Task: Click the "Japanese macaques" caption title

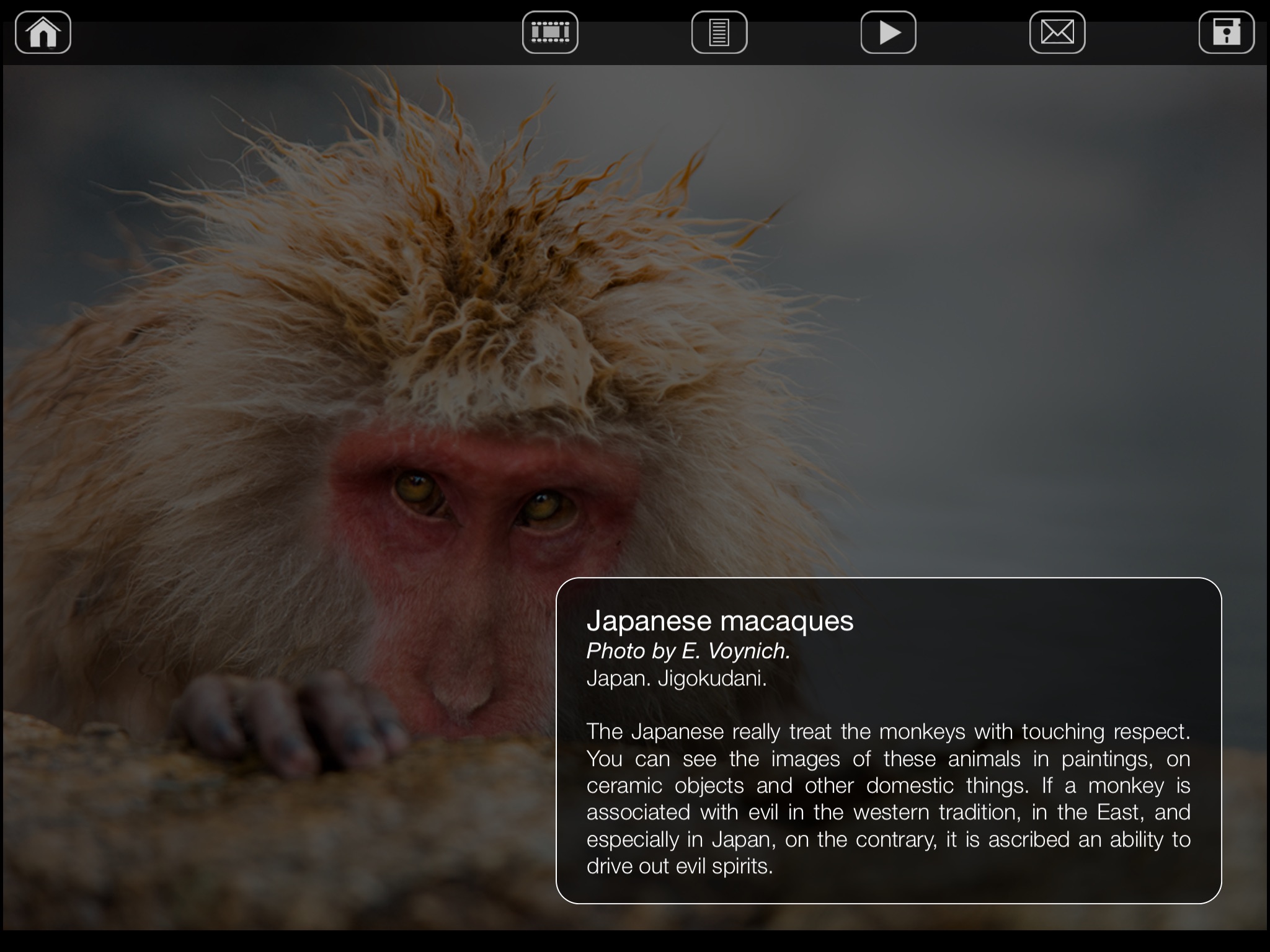Action: click(719, 620)
